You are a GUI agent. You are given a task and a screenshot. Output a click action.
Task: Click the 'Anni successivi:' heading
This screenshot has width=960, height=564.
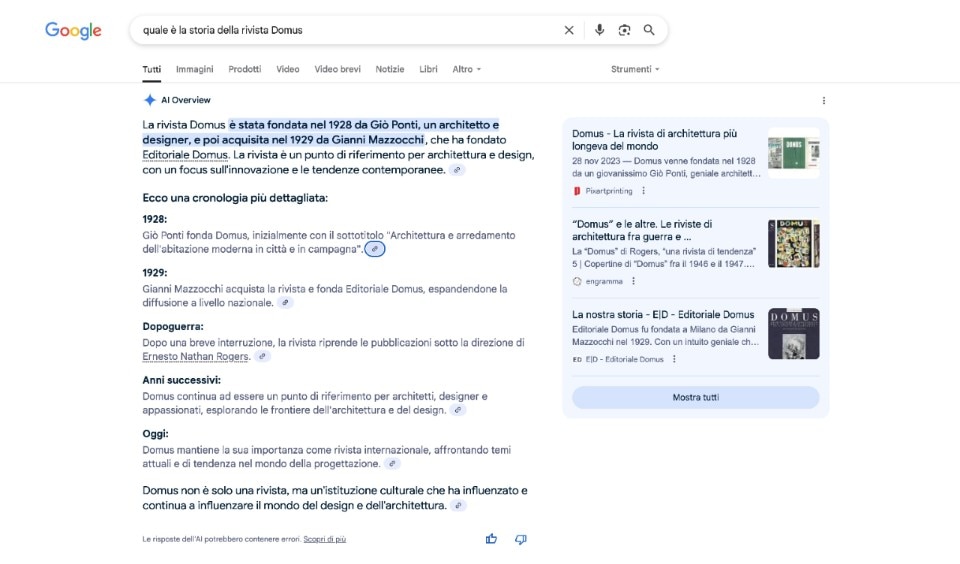182,380
